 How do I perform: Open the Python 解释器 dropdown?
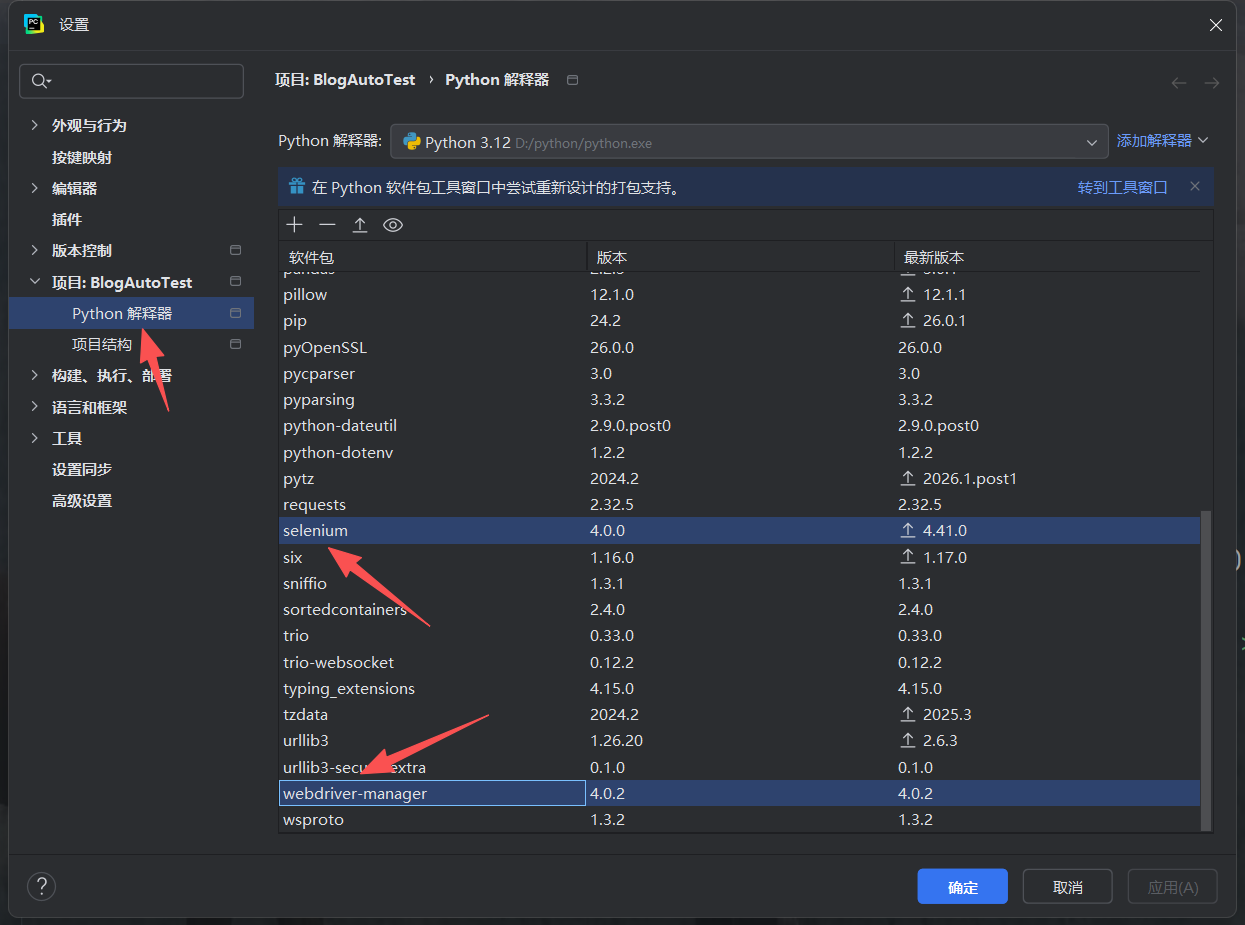[x=749, y=142]
